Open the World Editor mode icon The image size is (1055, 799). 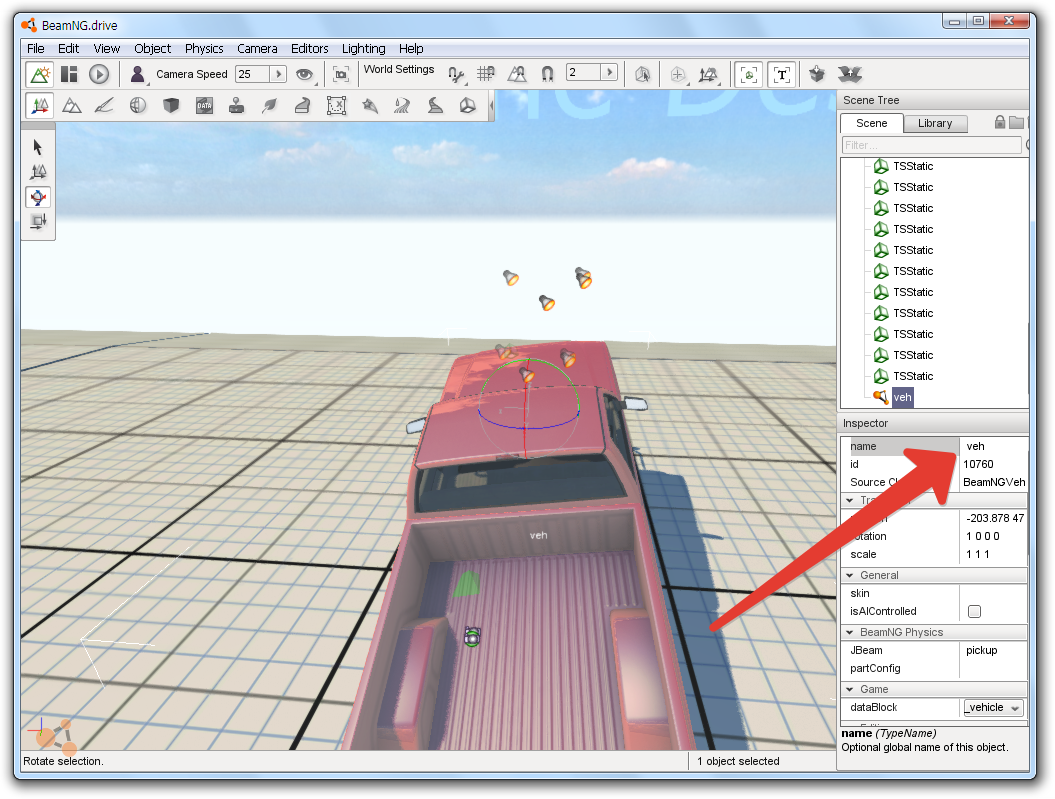[x=40, y=74]
